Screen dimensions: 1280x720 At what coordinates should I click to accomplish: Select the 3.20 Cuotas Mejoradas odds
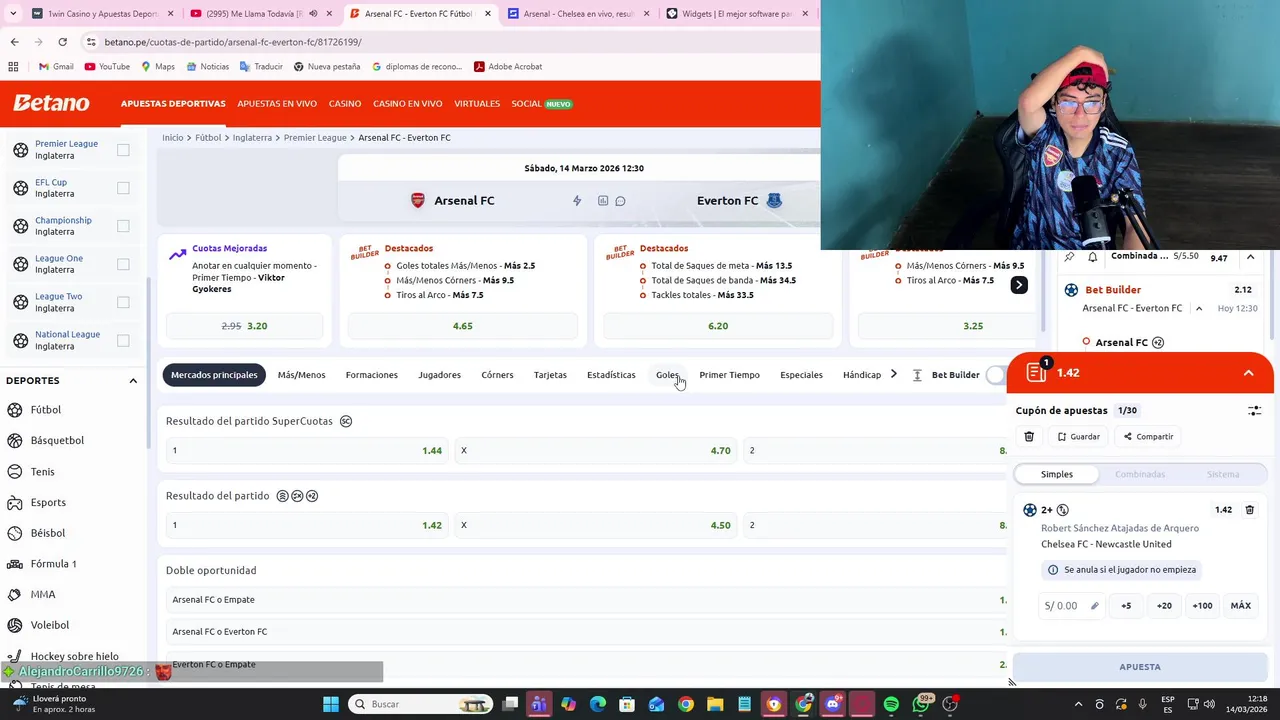[x=244, y=326]
